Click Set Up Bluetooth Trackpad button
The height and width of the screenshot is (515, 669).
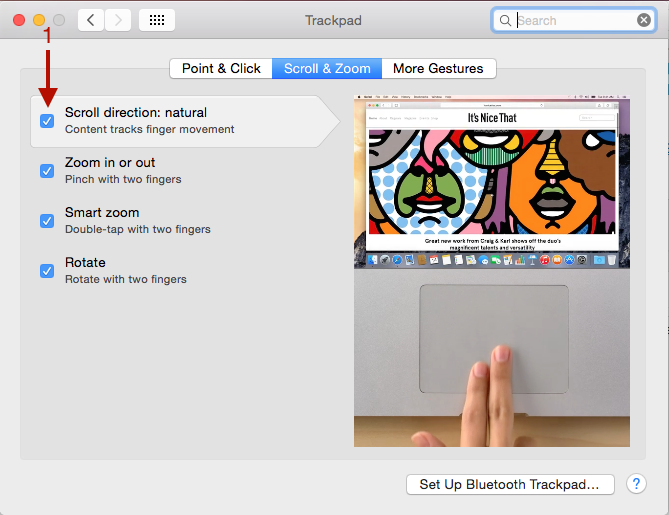pyautogui.click(x=510, y=485)
